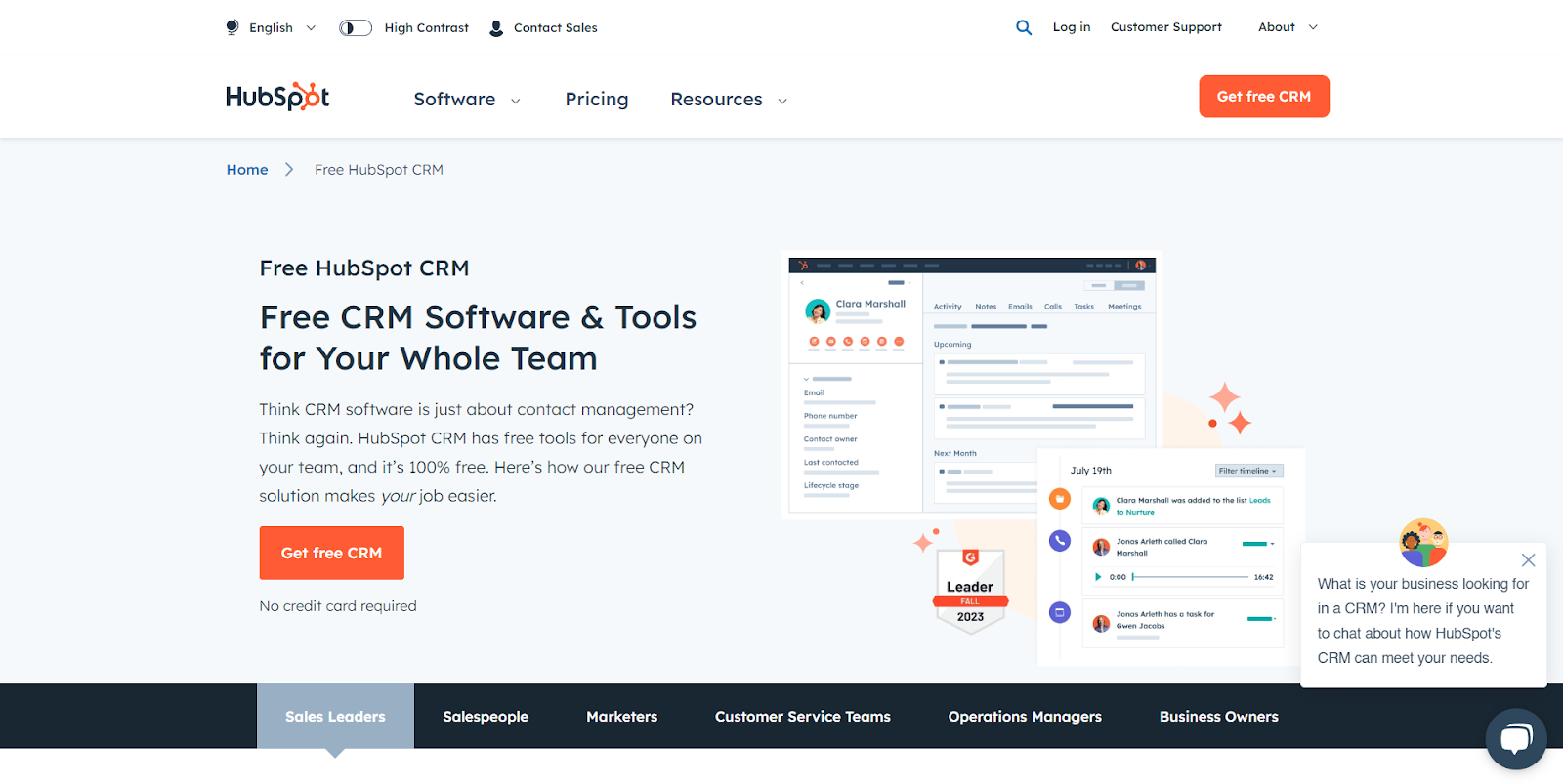This screenshot has width=1563, height=784.
Task: Click 'Free HubSpot CRM' breadcrumb text
Action: pos(379,170)
